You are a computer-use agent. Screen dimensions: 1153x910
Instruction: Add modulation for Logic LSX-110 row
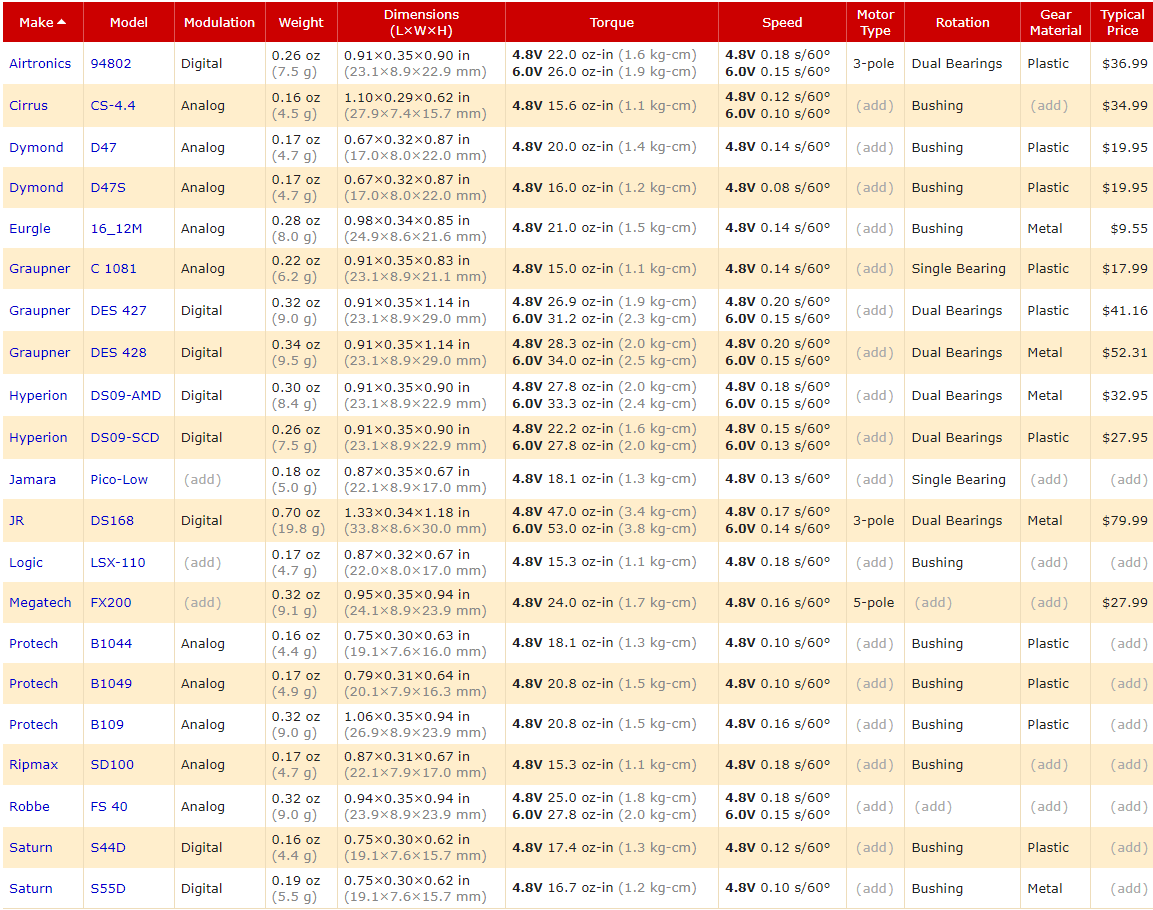click(x=202, y=562)
